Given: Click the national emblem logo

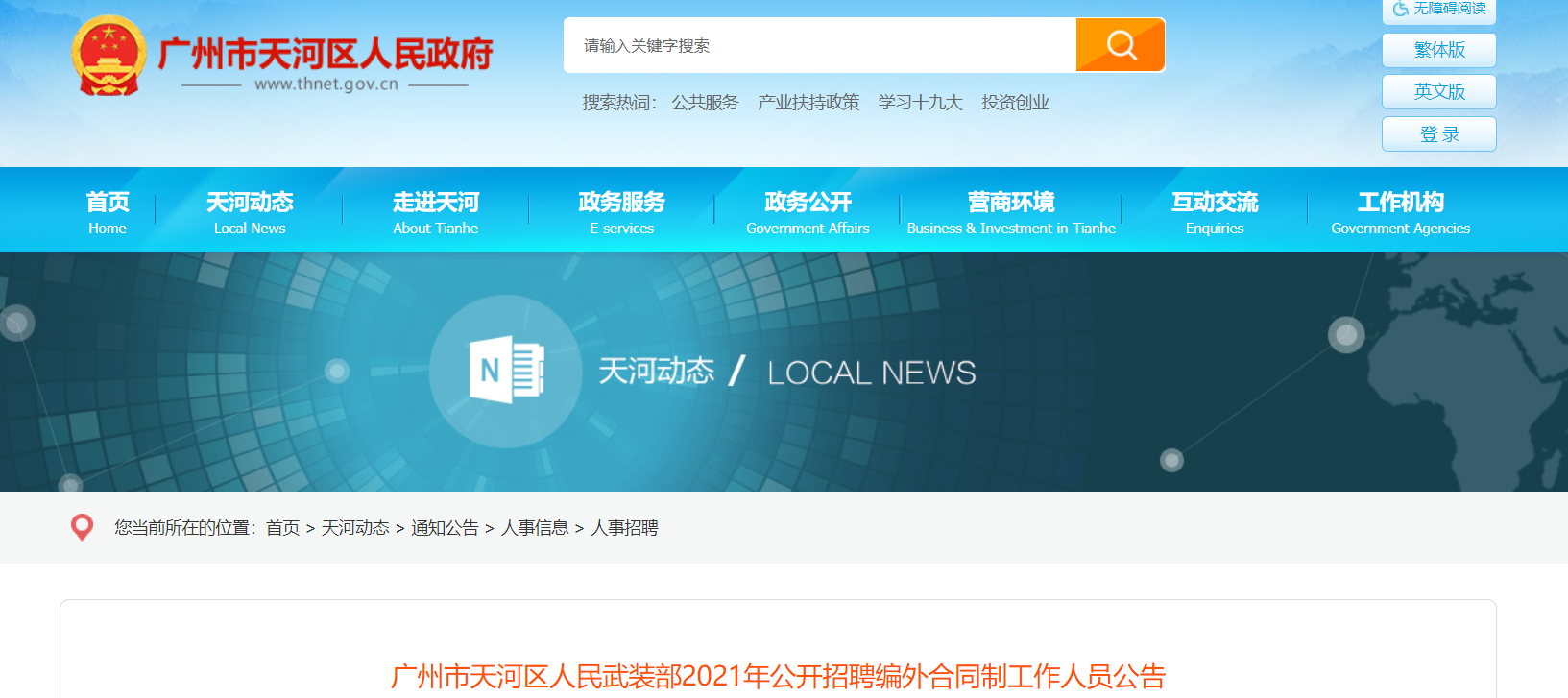Looking at the screenshot, I should (109, 56).
